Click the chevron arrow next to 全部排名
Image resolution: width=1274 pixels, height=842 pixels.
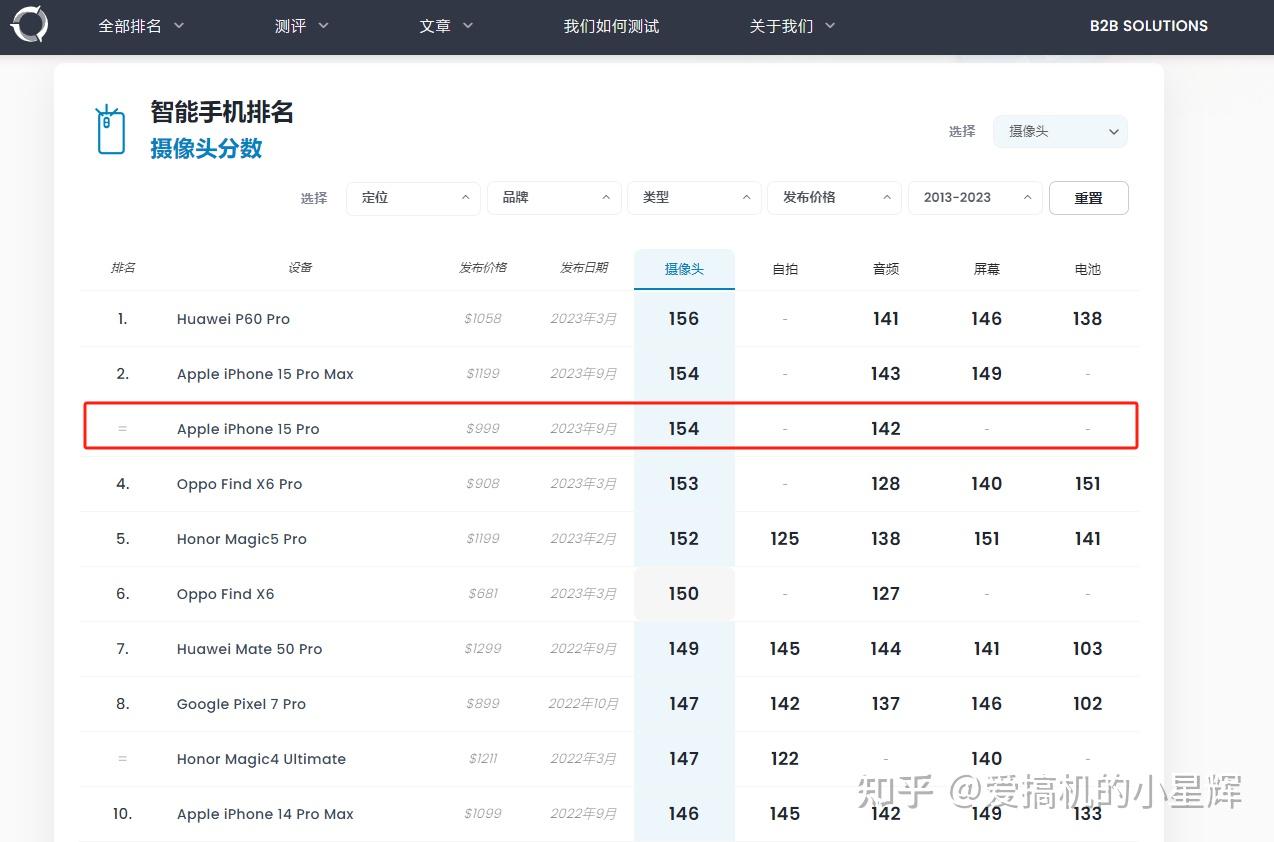pyautogui.click(x=179, y=26)
